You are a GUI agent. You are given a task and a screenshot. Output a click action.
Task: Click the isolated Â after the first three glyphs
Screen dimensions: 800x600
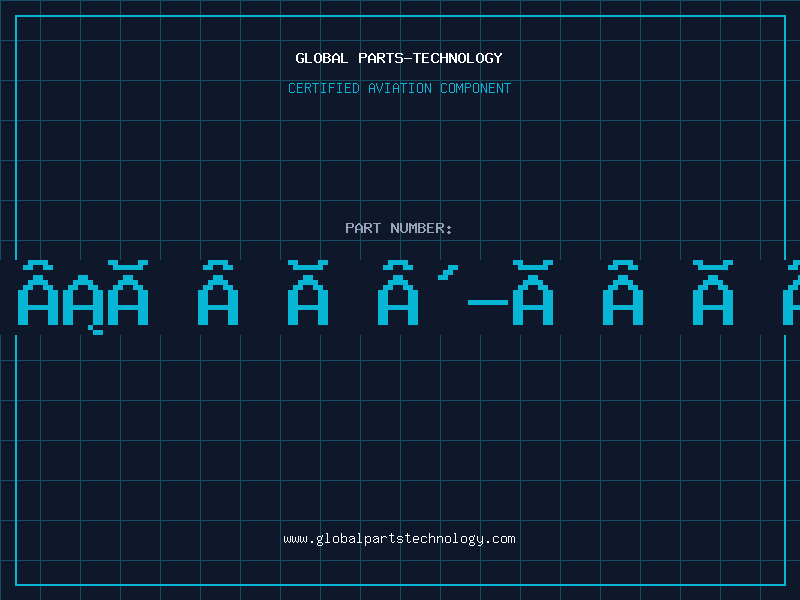pos(218,292)
